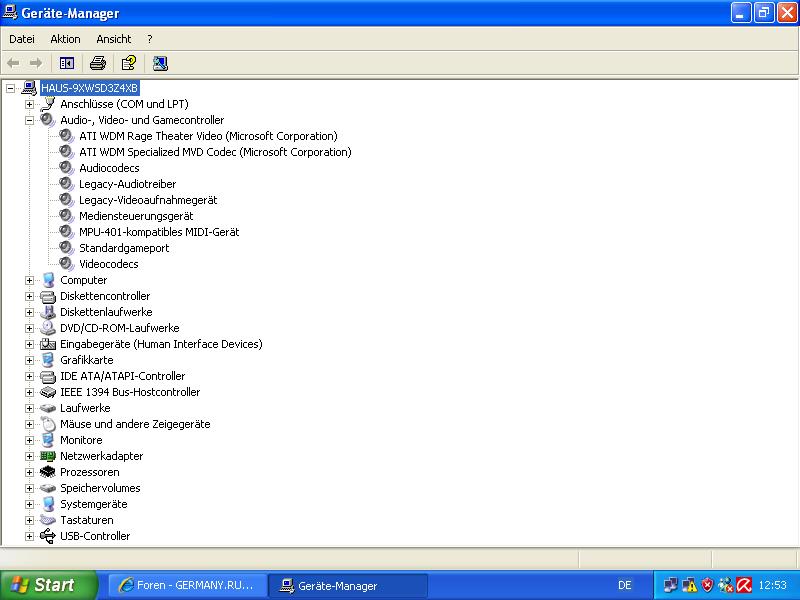Click the Geräte-Manager taskbar button
Viewport: 800px width, 600px height.
[x=347, y=585]
